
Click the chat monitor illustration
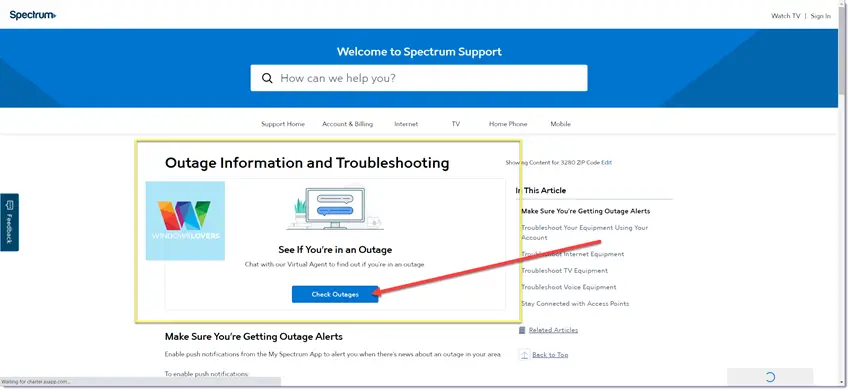334,208
